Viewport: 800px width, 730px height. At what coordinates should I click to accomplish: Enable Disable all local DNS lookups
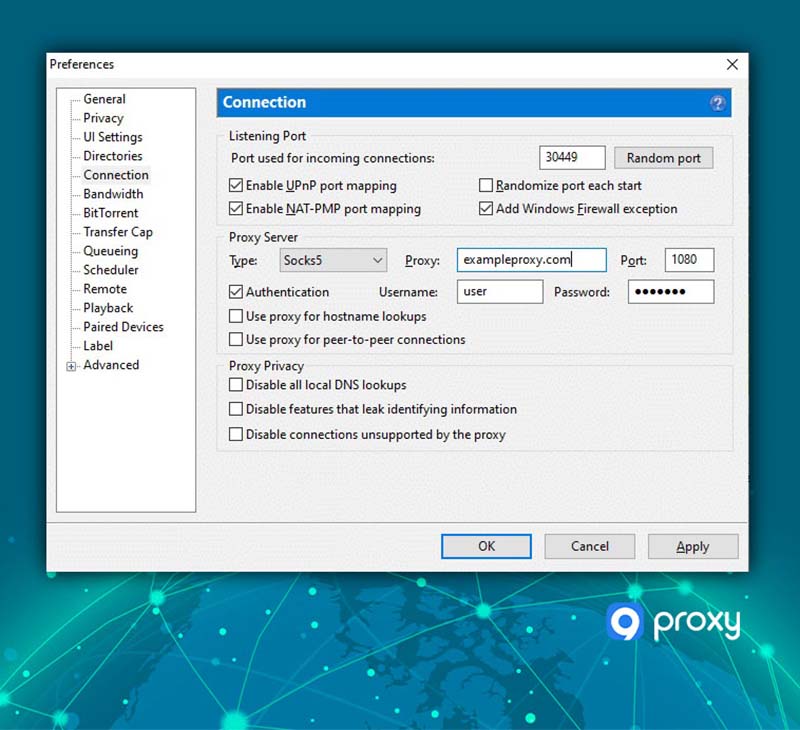[236, 385]
